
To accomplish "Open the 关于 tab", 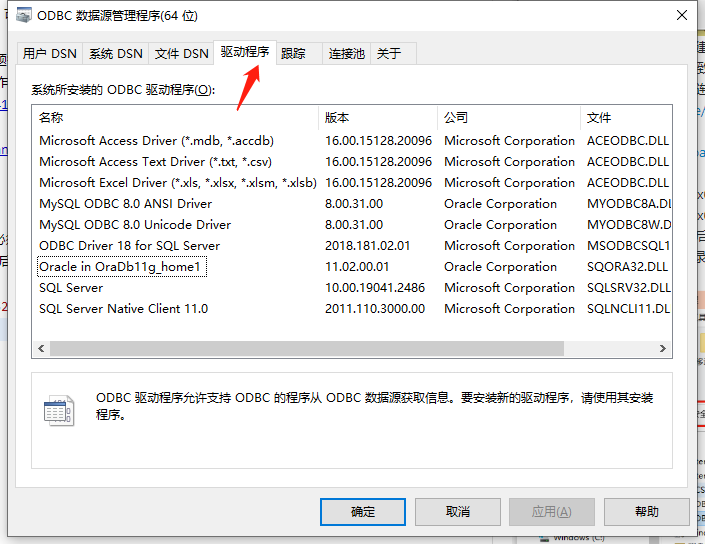I will click(x=389, y=54).
